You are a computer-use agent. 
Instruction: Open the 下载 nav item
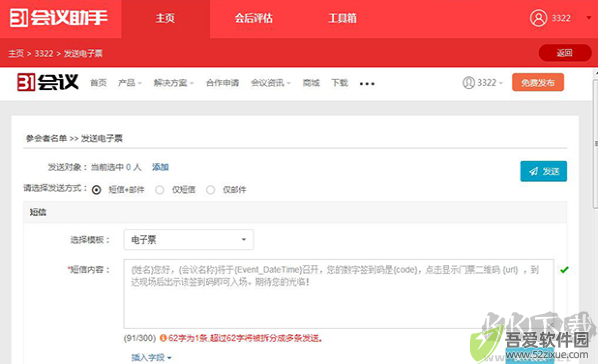click(339, 83)
